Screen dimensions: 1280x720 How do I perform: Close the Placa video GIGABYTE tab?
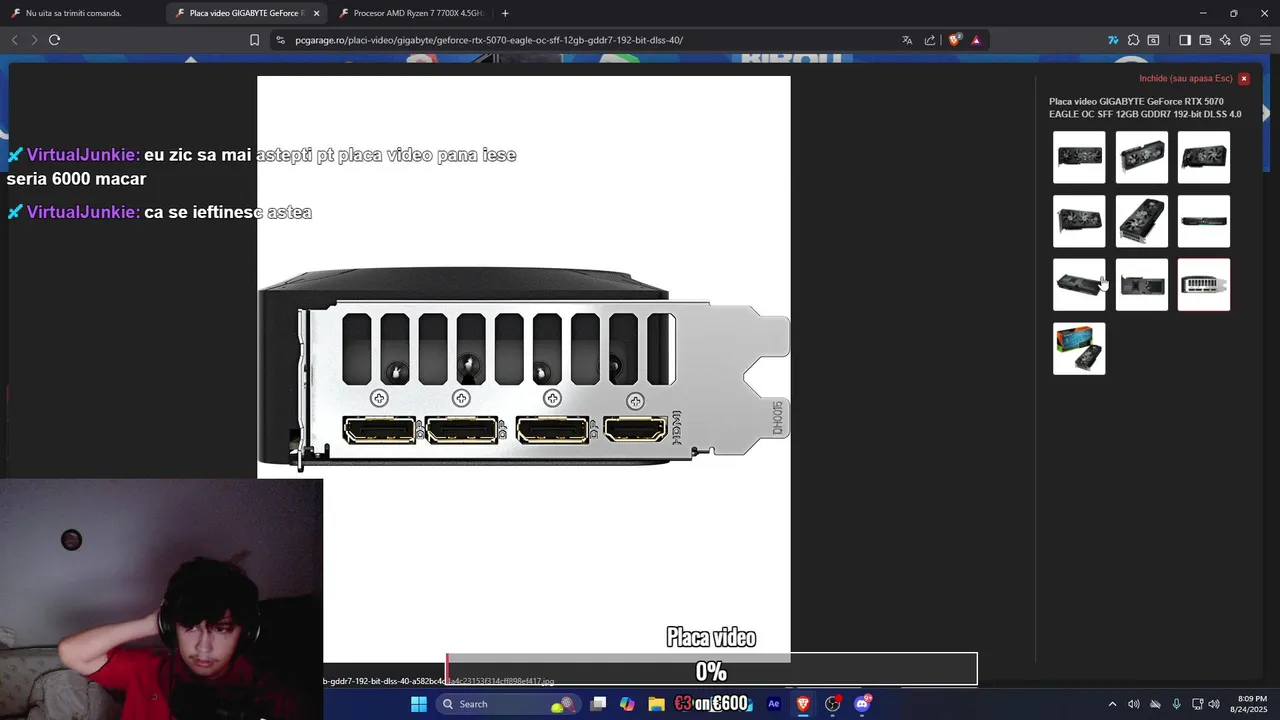point(317,13)
